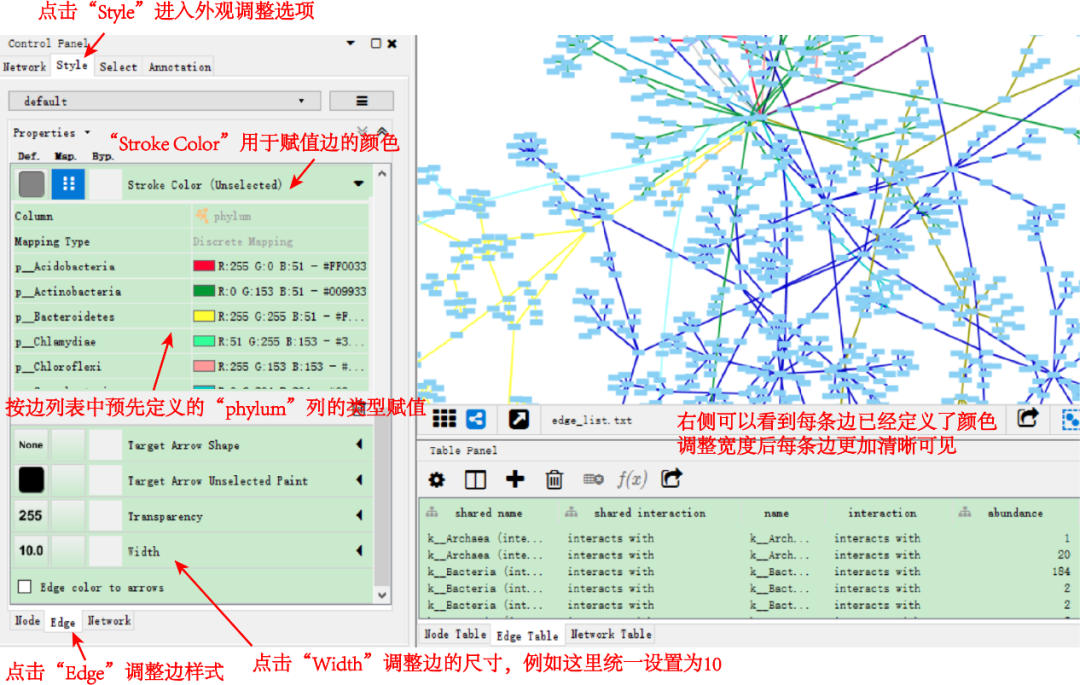Click the Byp. column header
This screenshot has height=685, width=1080.
(103, 156)
